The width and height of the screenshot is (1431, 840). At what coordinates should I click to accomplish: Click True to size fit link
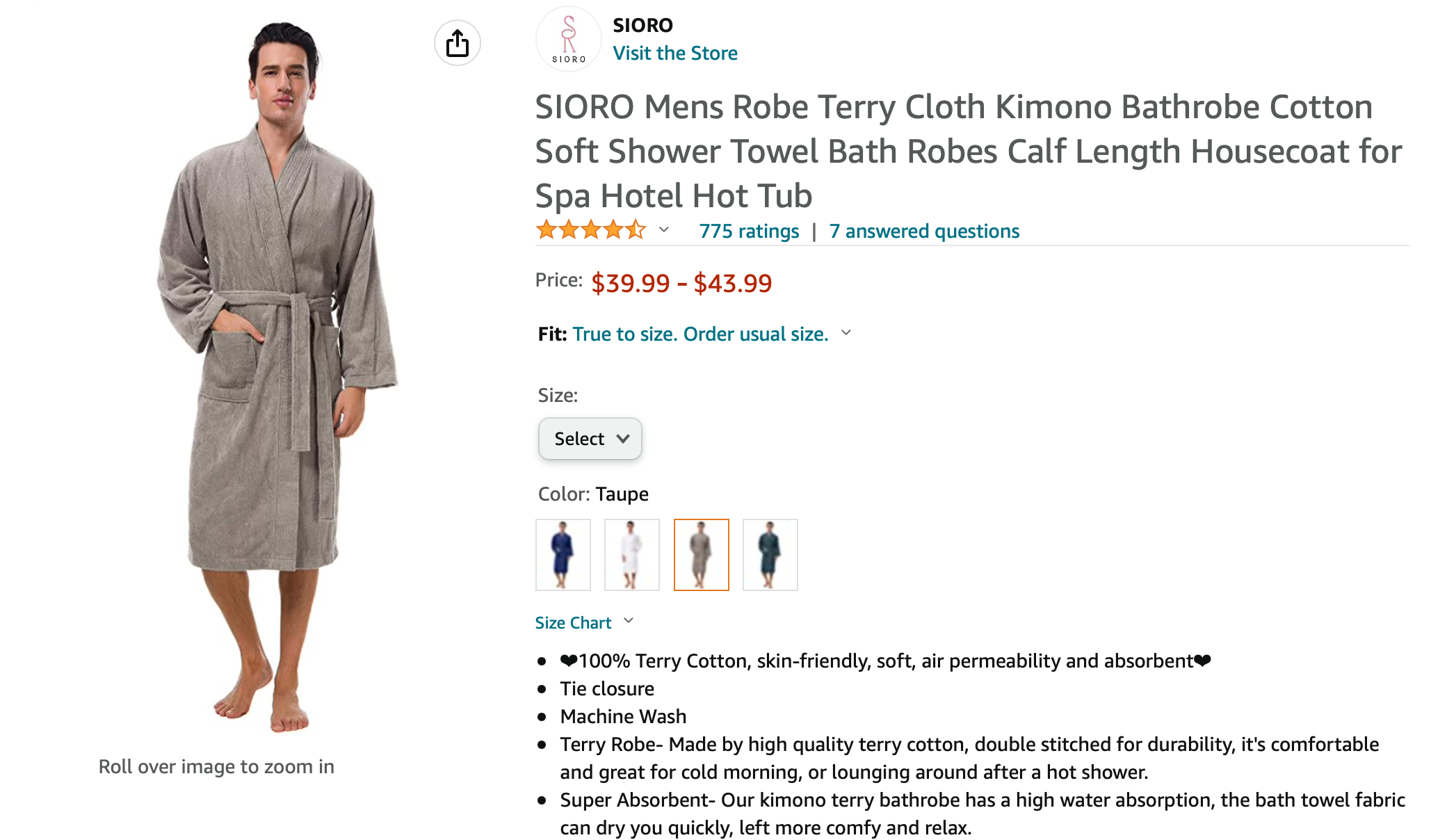[700, 334]
